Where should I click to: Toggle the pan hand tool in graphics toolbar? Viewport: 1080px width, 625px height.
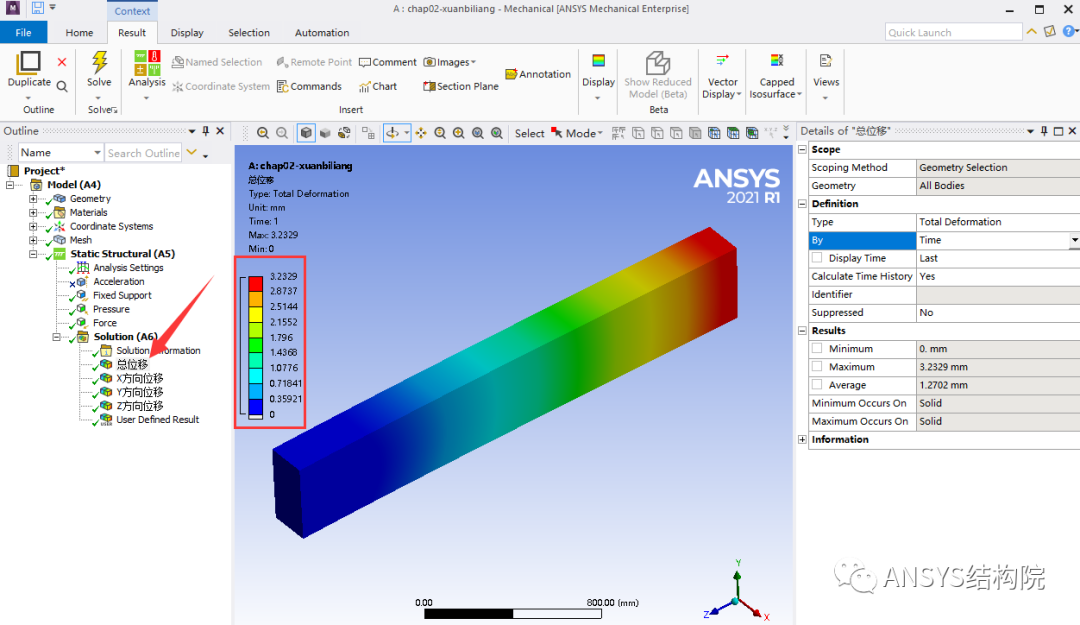pos(421,132)
